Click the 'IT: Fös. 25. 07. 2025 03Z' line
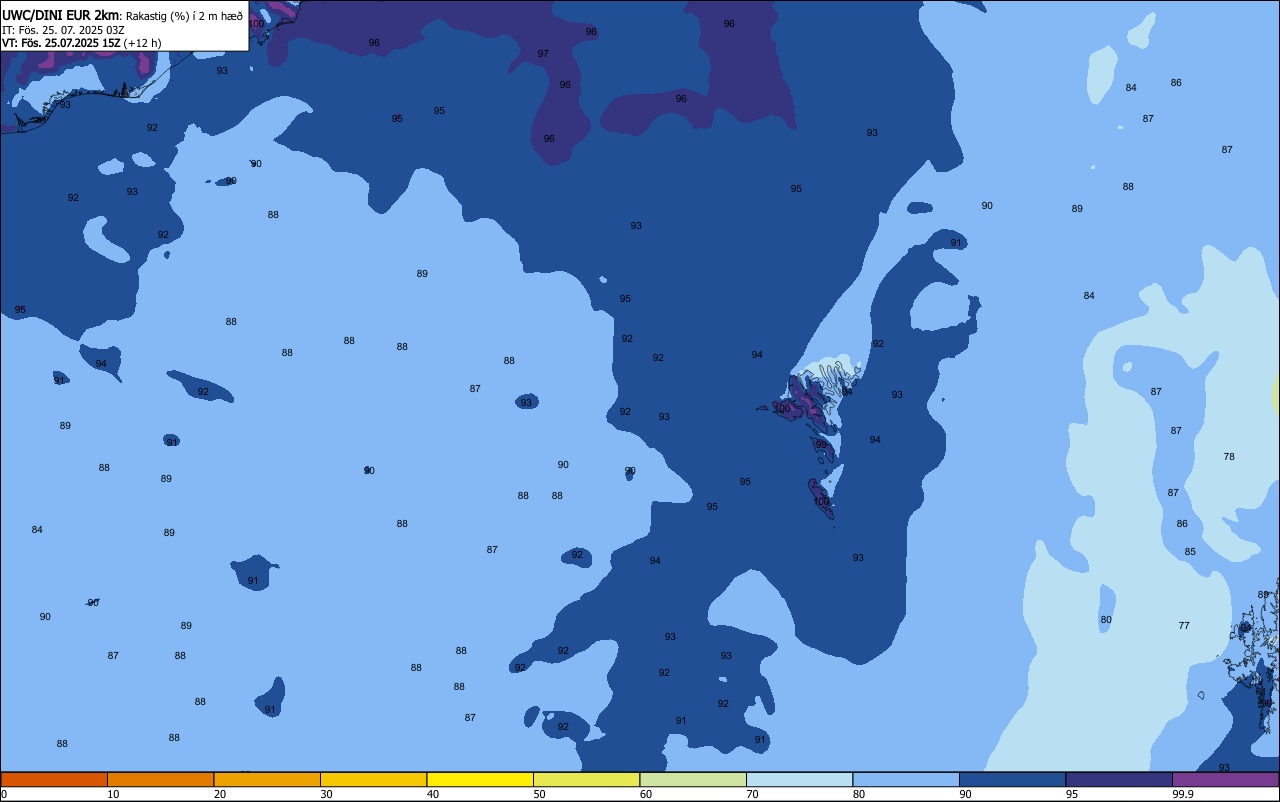The width and height of the screenshot is (1280, 802). click(63, 30)
